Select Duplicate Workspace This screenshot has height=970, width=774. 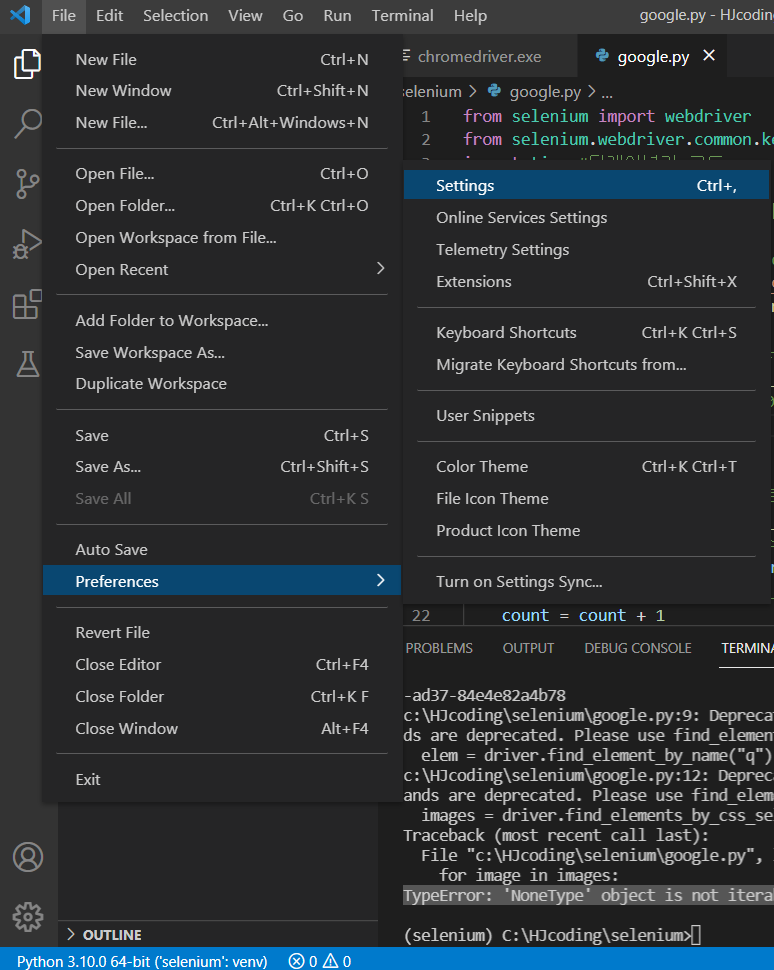point(221,384)
